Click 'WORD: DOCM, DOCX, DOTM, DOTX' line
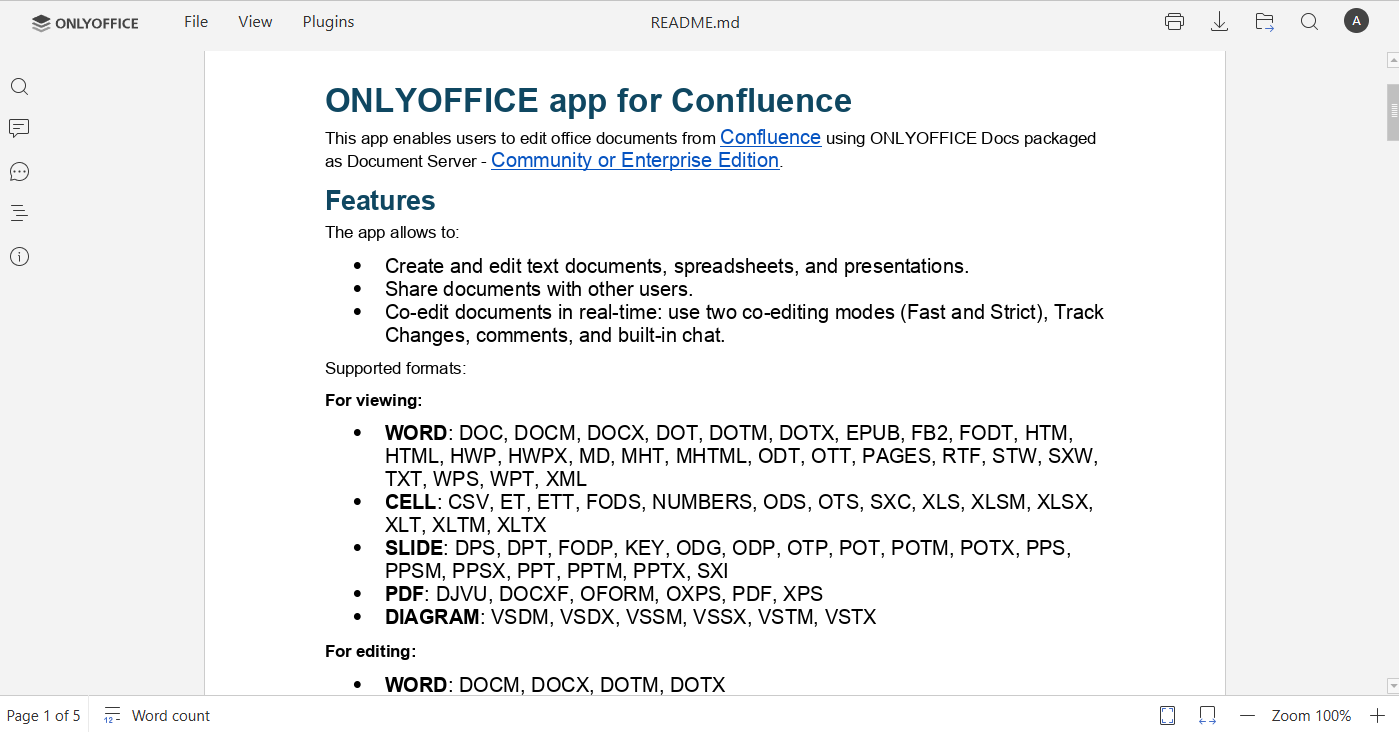Viewport: 1399px width, 732px height. coord(555,685)
